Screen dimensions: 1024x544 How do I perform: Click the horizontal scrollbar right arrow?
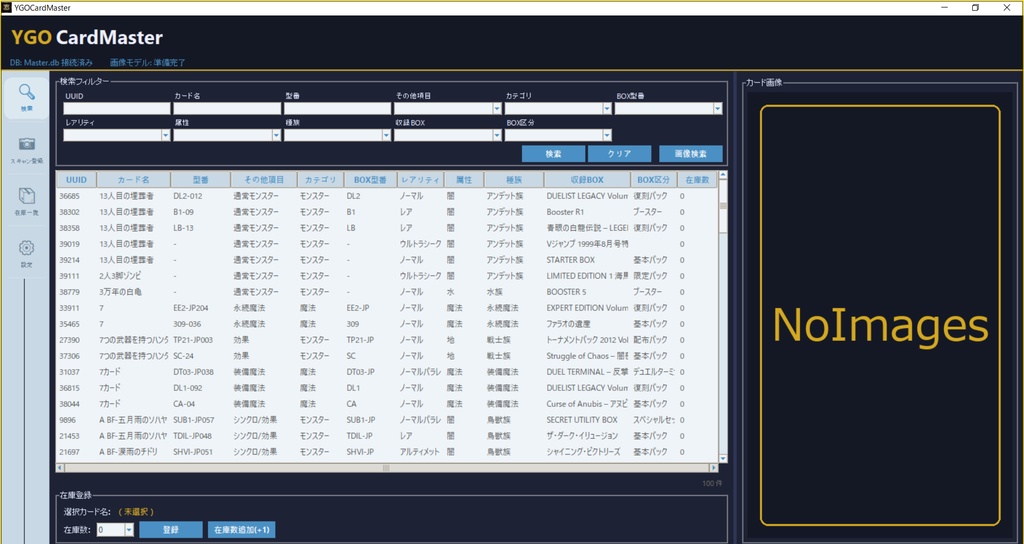point(713,468)
